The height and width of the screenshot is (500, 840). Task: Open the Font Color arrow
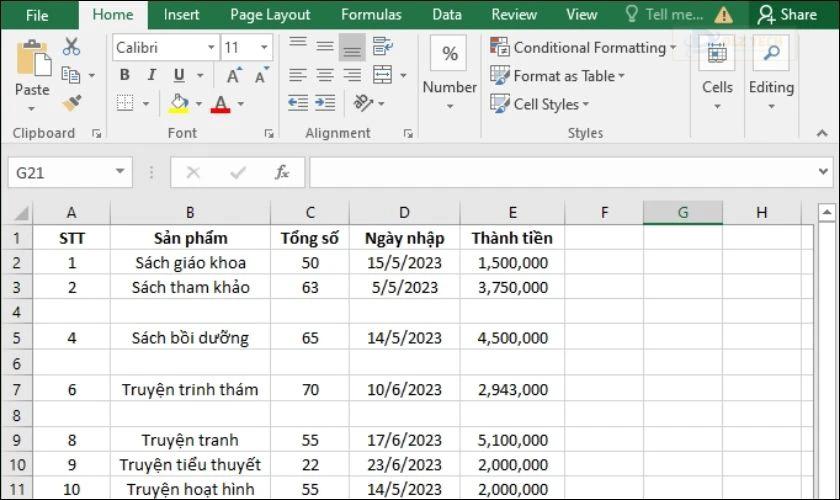click(x=241, y=103)
